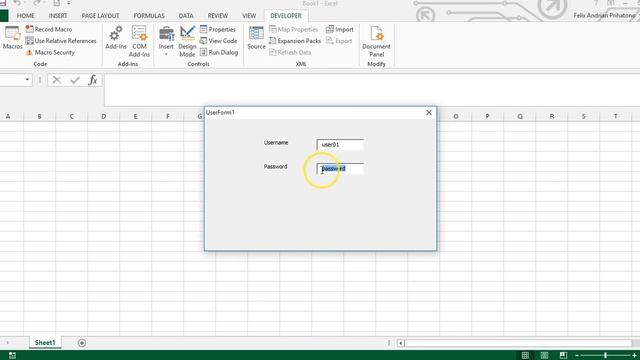Click the Insert Function fx button
The height and width of the screenshot is (360, 640).
coord(93,80)
